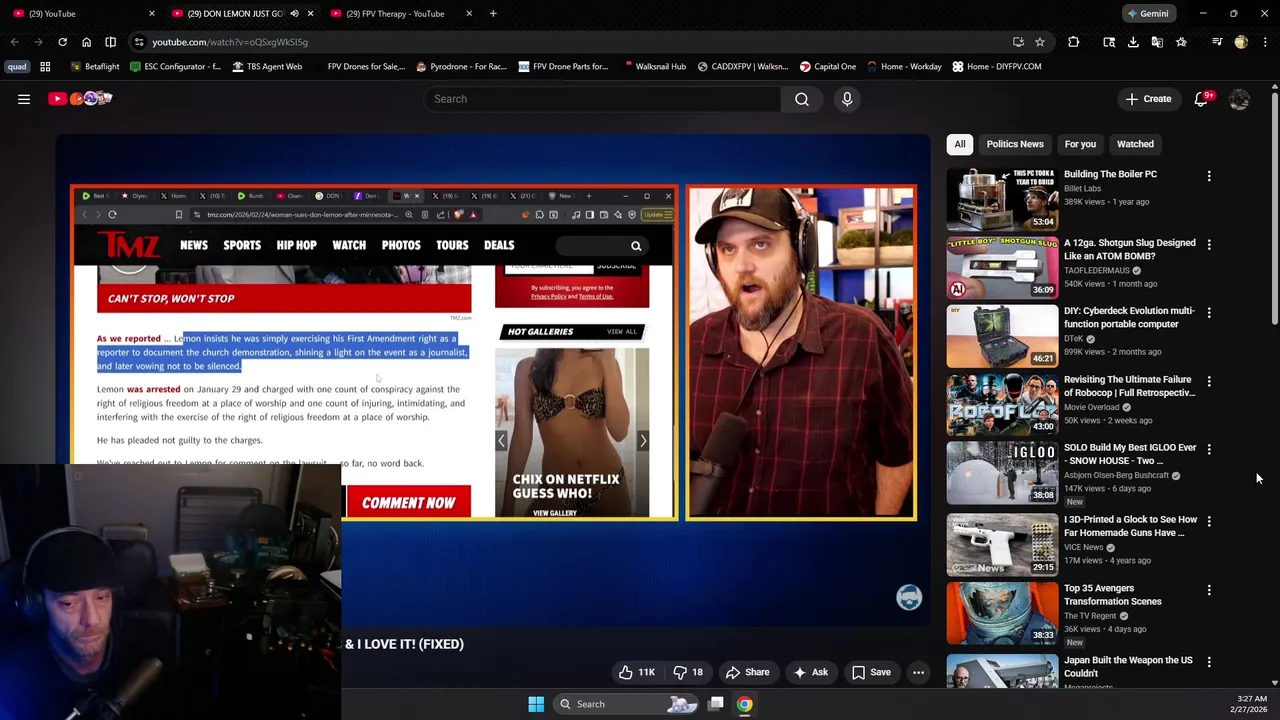Reload the browser page
The height and width of the screenshot is (720, 1280).
point(62,42)
